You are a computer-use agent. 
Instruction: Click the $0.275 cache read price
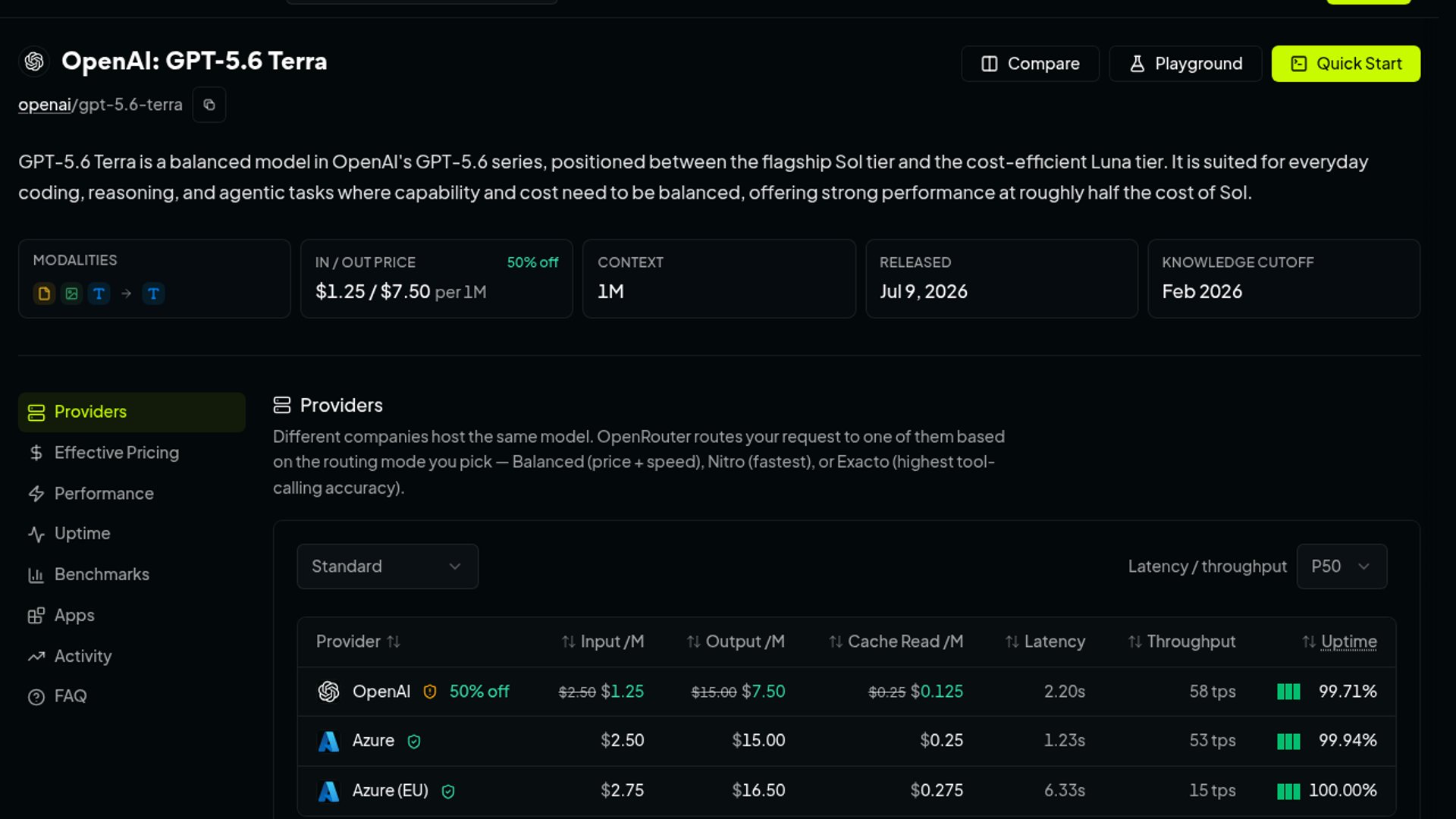937,790
